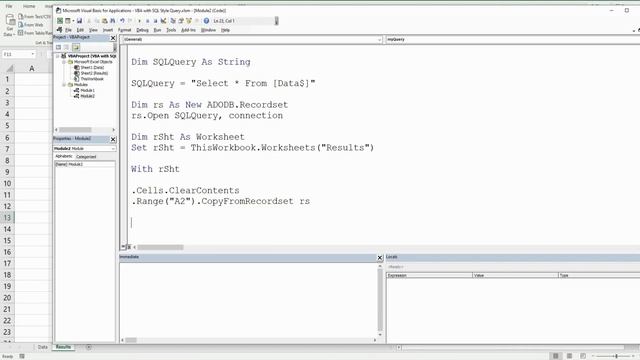Image resolution: width=640 pixels, height=360 pixels.
Task: Add a new sheet with the plus icon
Action: click(88, 347)
